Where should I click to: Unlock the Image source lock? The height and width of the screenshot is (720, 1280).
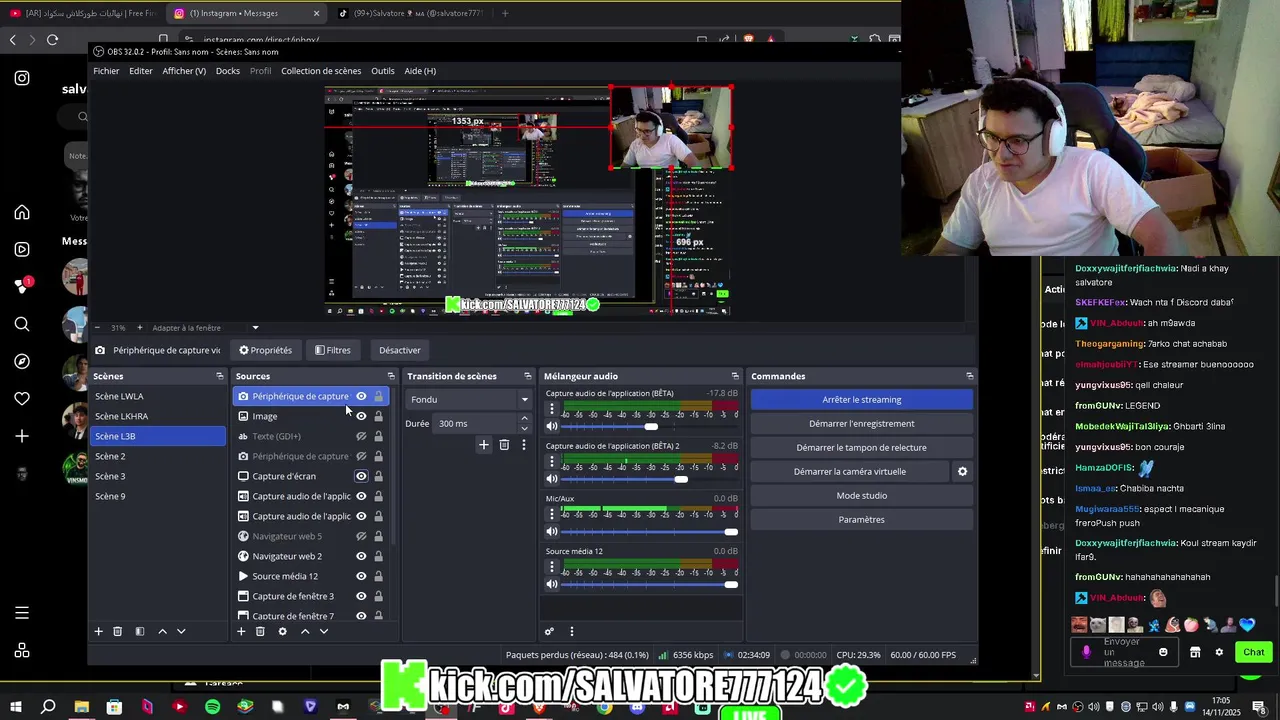coord(378,416)
